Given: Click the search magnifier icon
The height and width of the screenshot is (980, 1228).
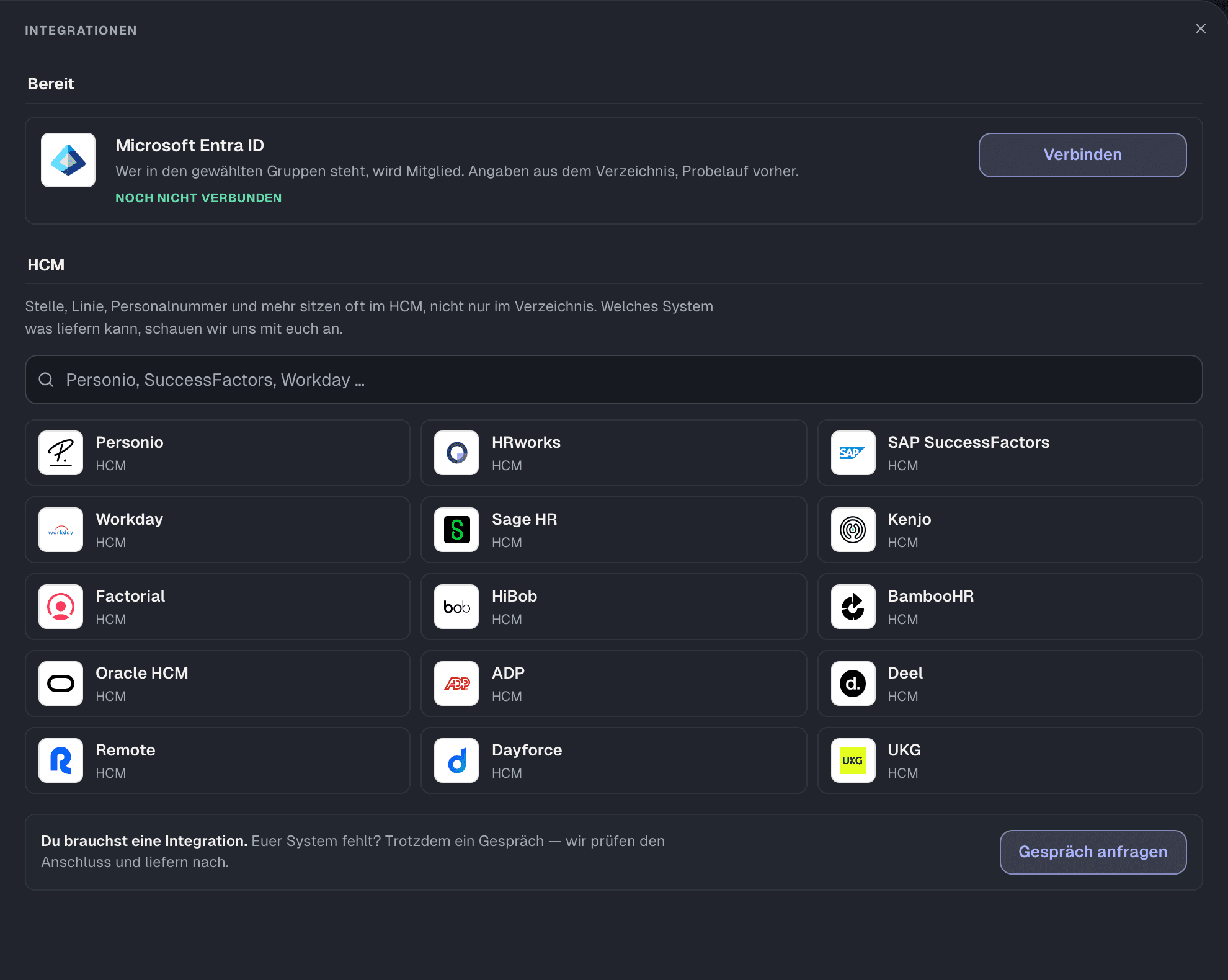Looking at the screenshot, I should [x=46, y=380].
